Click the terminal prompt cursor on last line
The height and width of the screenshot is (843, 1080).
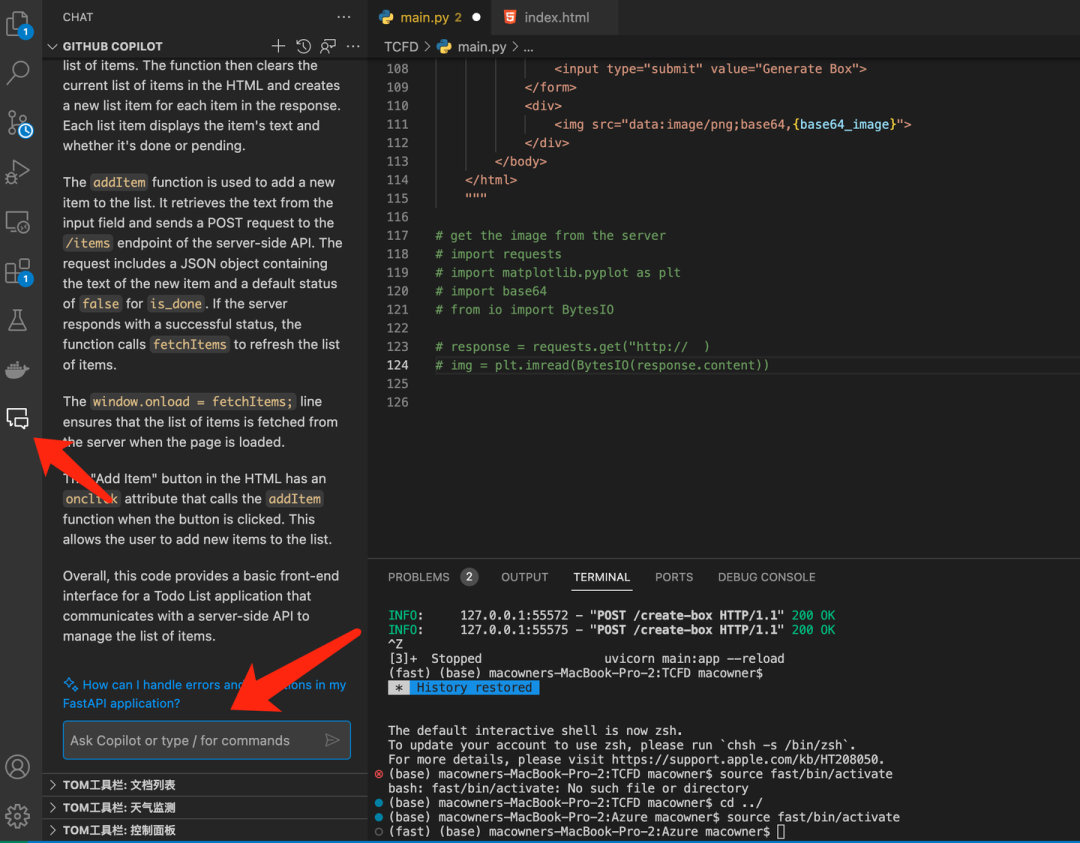coord(781,832)
